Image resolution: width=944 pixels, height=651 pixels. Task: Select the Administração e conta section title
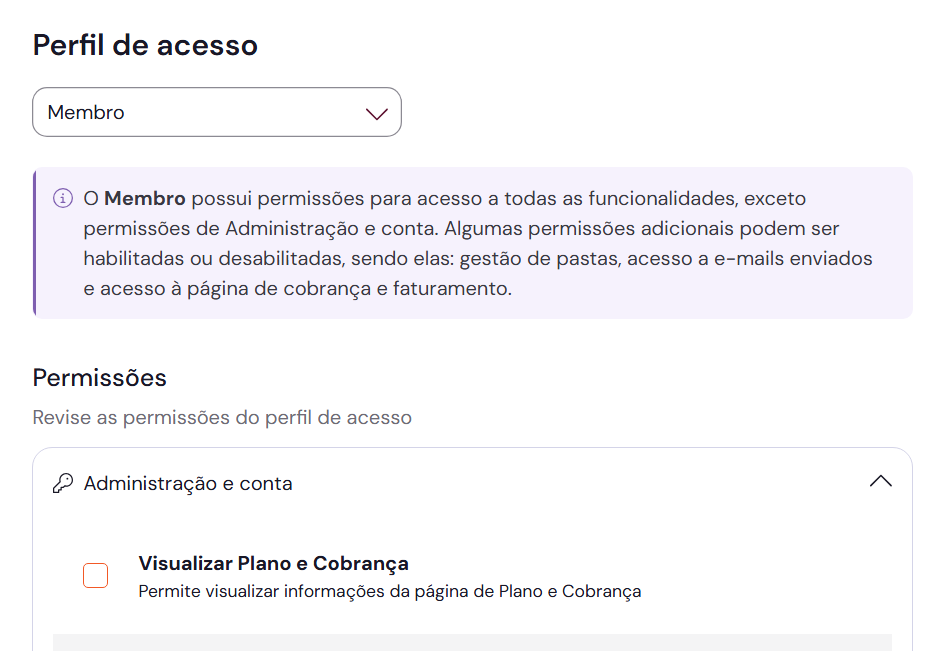(188, 484)
